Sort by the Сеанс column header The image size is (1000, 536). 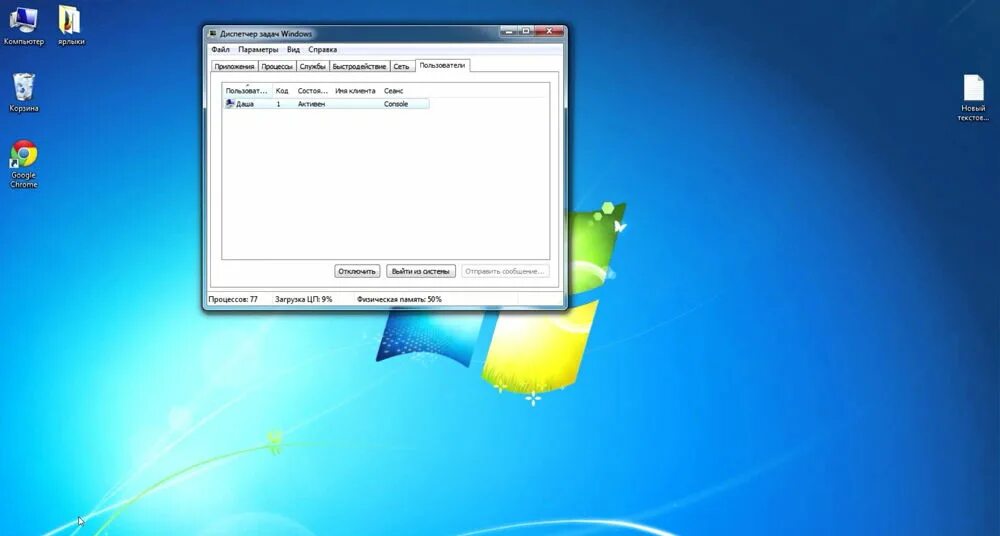pos(393,91)
